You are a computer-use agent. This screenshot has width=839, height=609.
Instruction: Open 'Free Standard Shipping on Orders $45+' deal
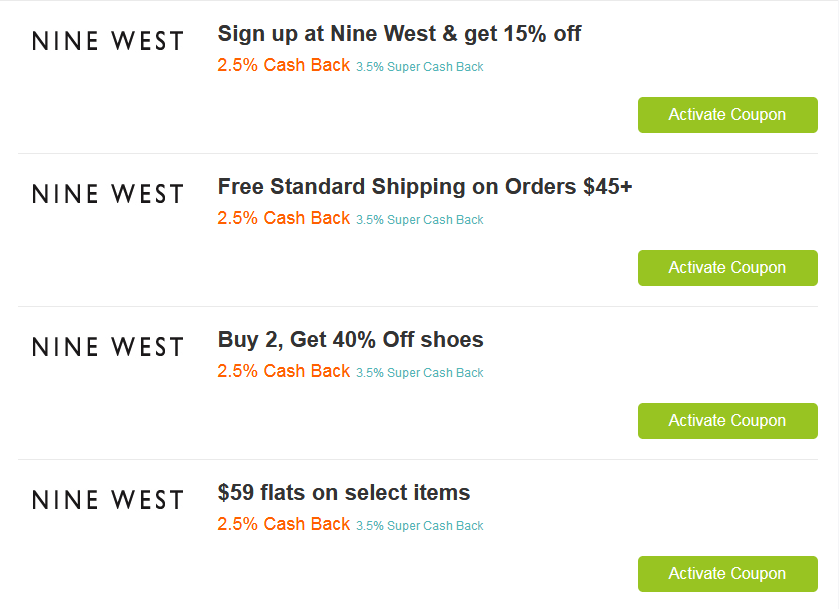(x=425, y=187)
